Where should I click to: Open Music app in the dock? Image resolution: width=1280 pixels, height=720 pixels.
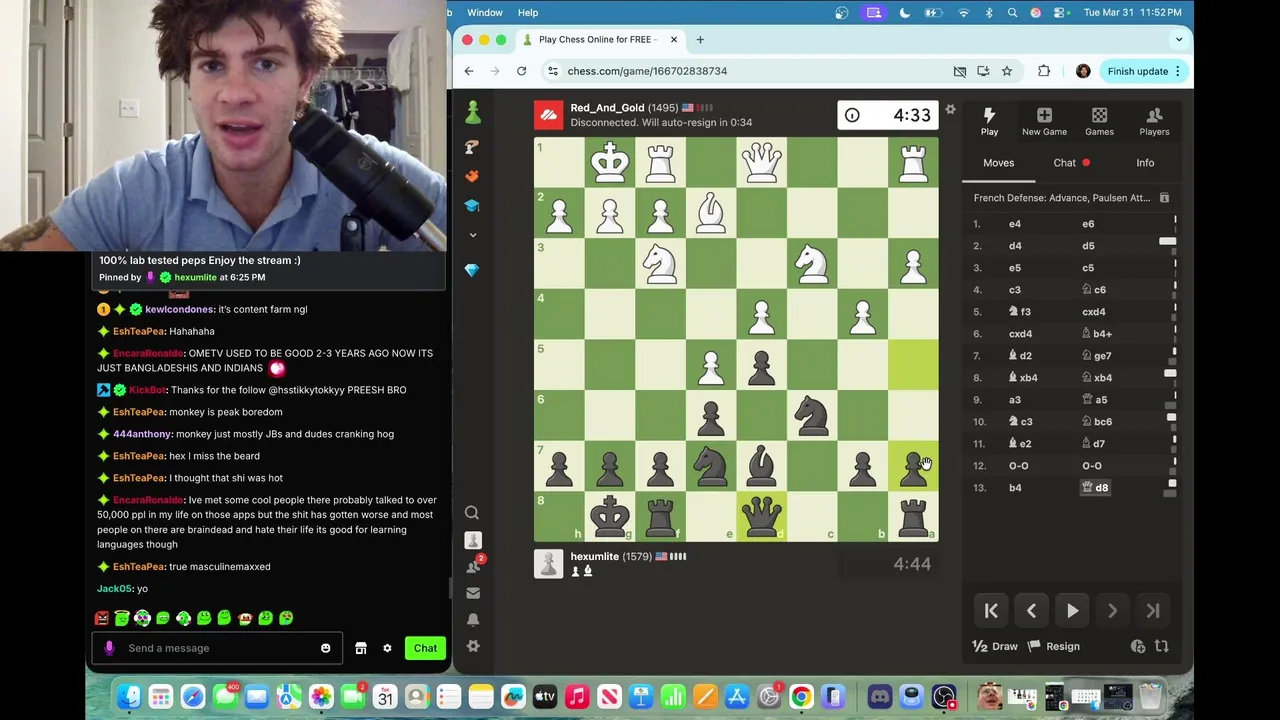(576, 696)
